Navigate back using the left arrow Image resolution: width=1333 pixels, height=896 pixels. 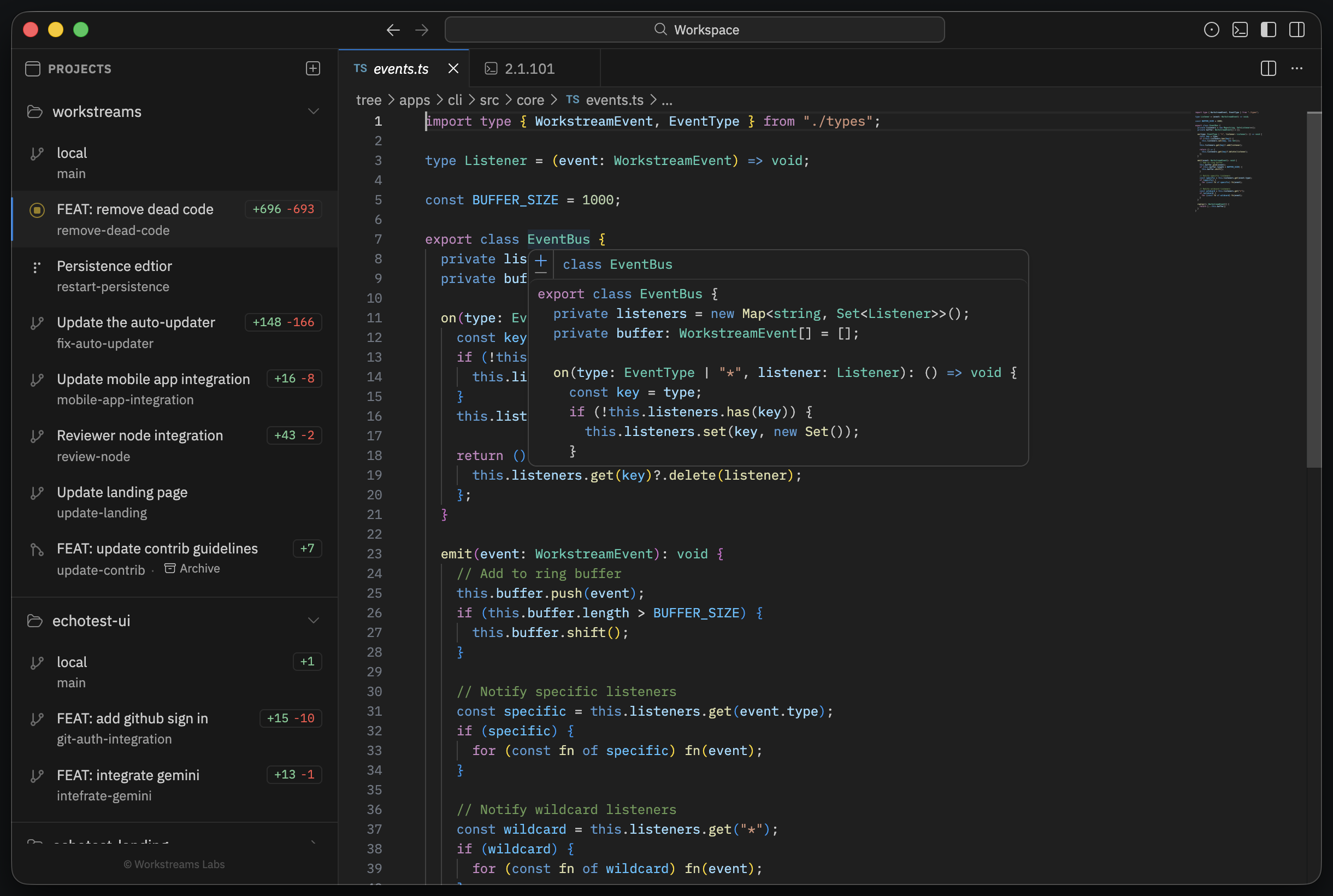coord(393,30)
